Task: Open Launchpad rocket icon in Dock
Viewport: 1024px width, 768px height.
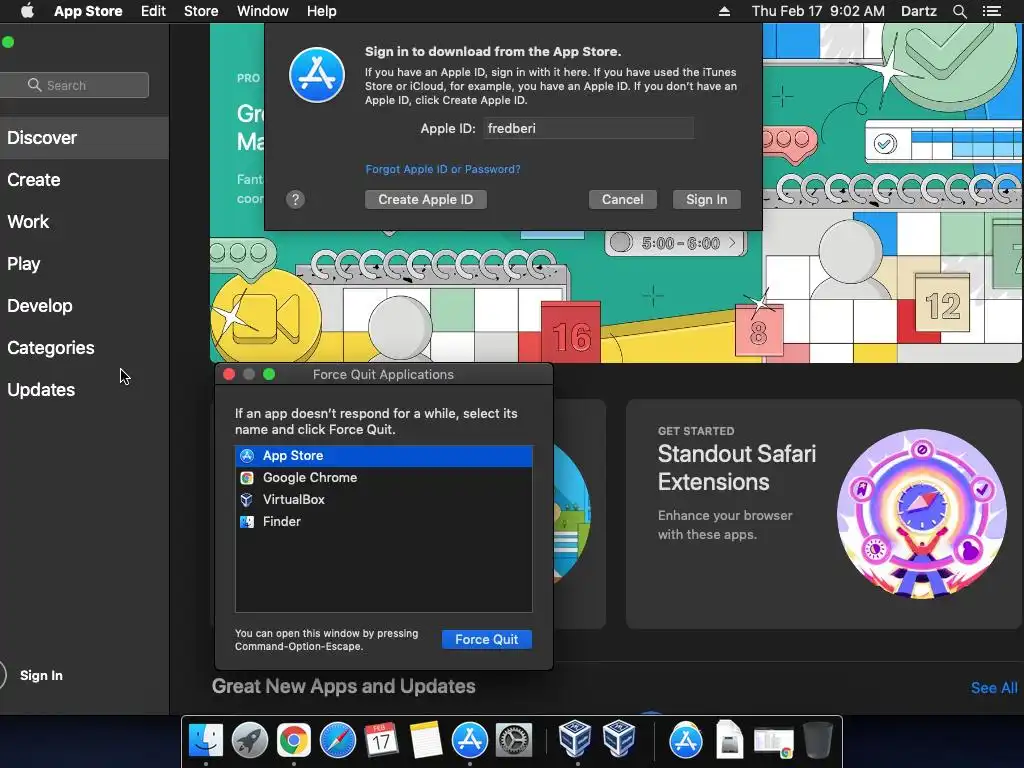Action: [x=249, y=740]
